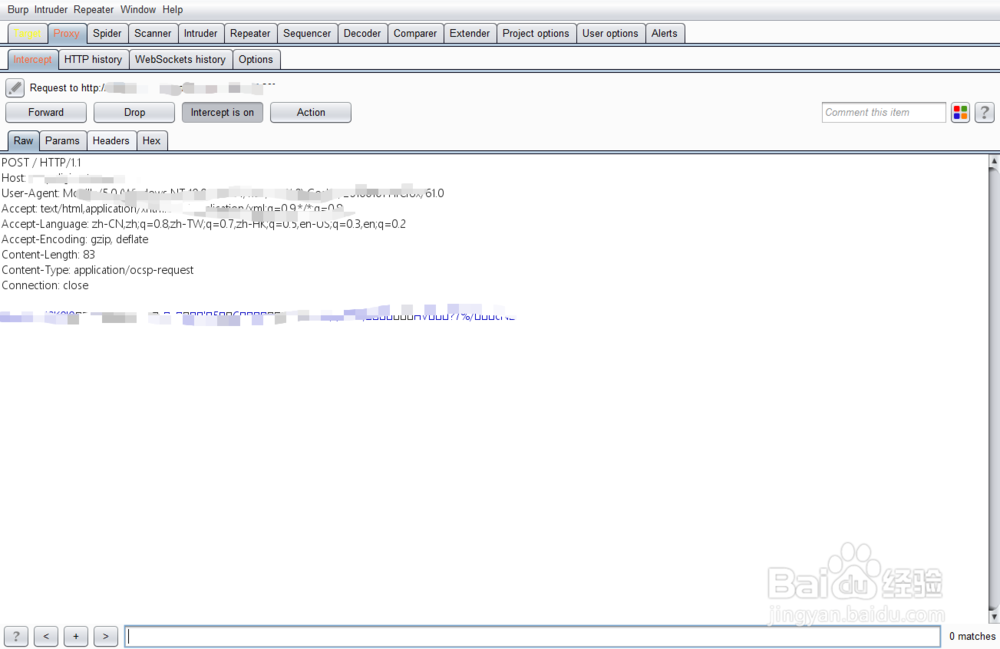This screenshot has height=649, width=1000.
Task: Click the Comment this item field
Action: click(883, 112)
